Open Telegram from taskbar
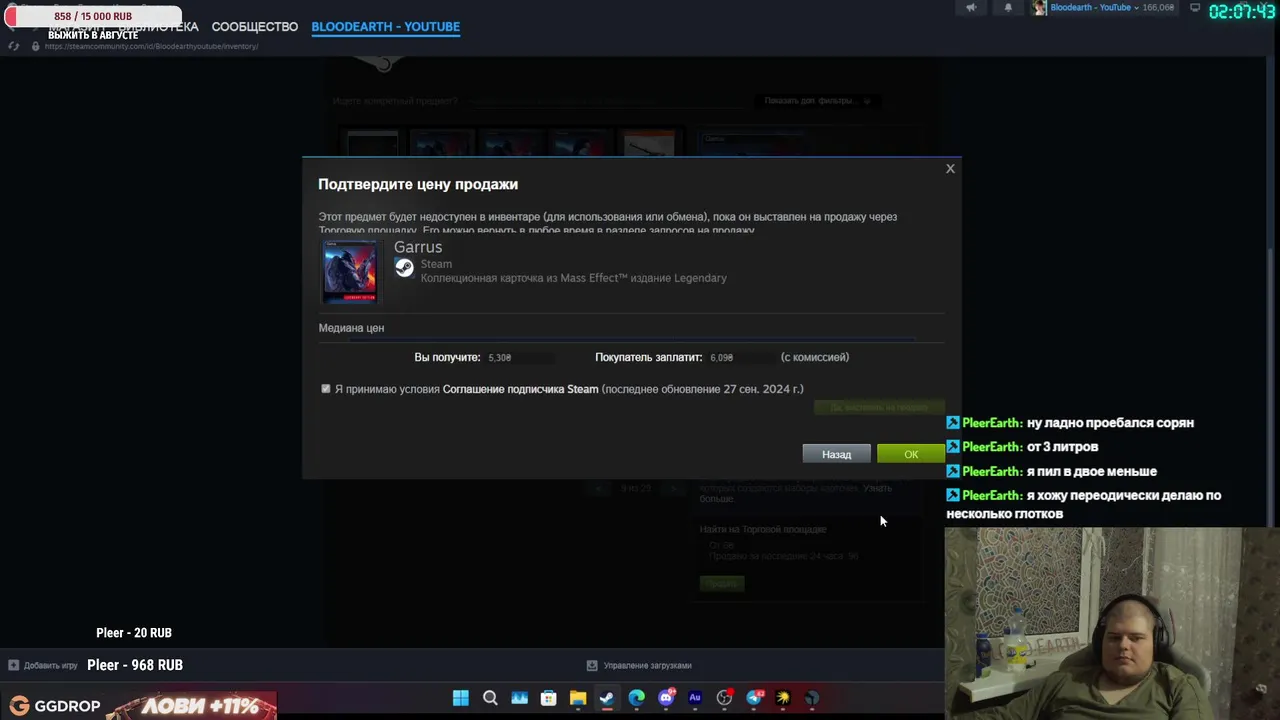 pos(754,698)
